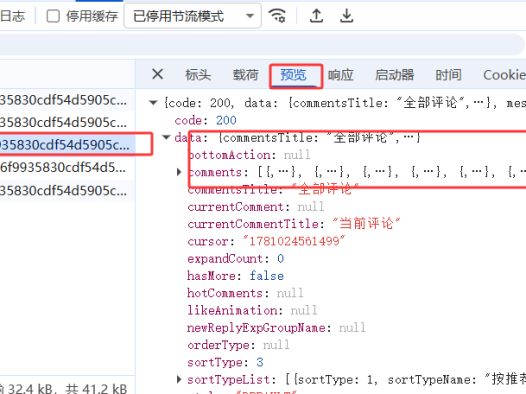Click the cursor value 1781024561499

[294, 241]
